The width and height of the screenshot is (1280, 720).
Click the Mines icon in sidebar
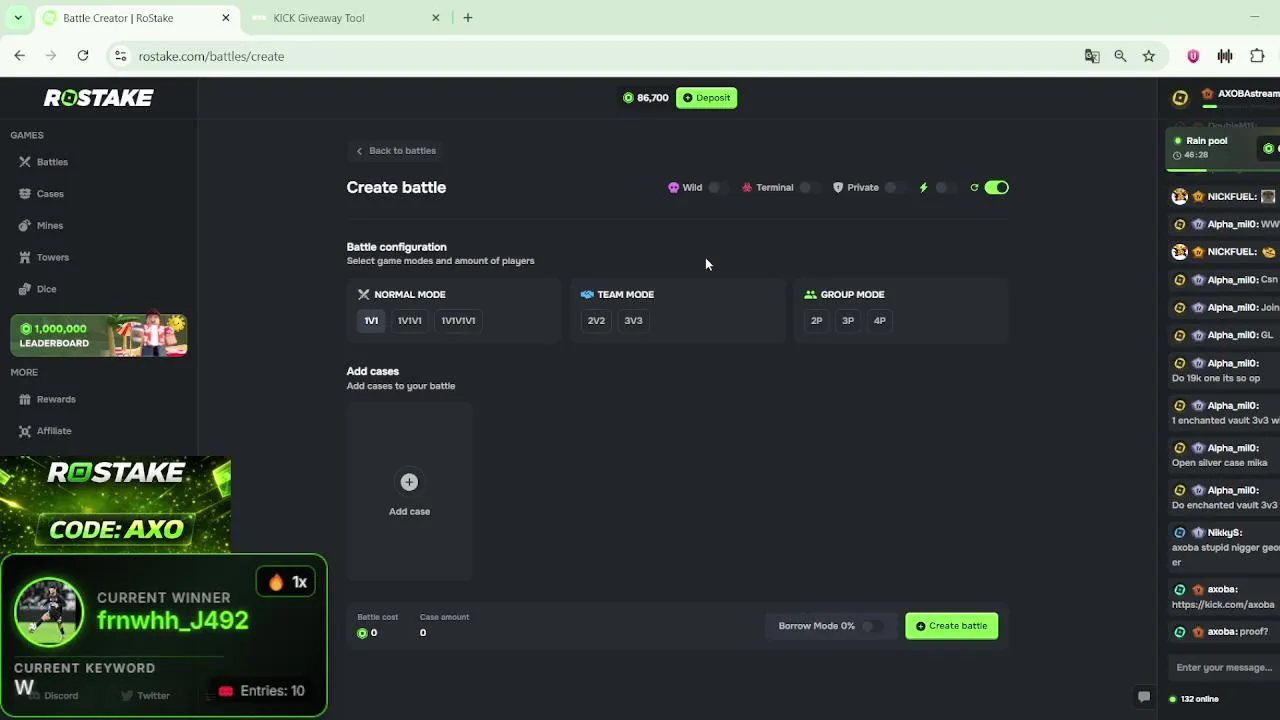(25, 226)
